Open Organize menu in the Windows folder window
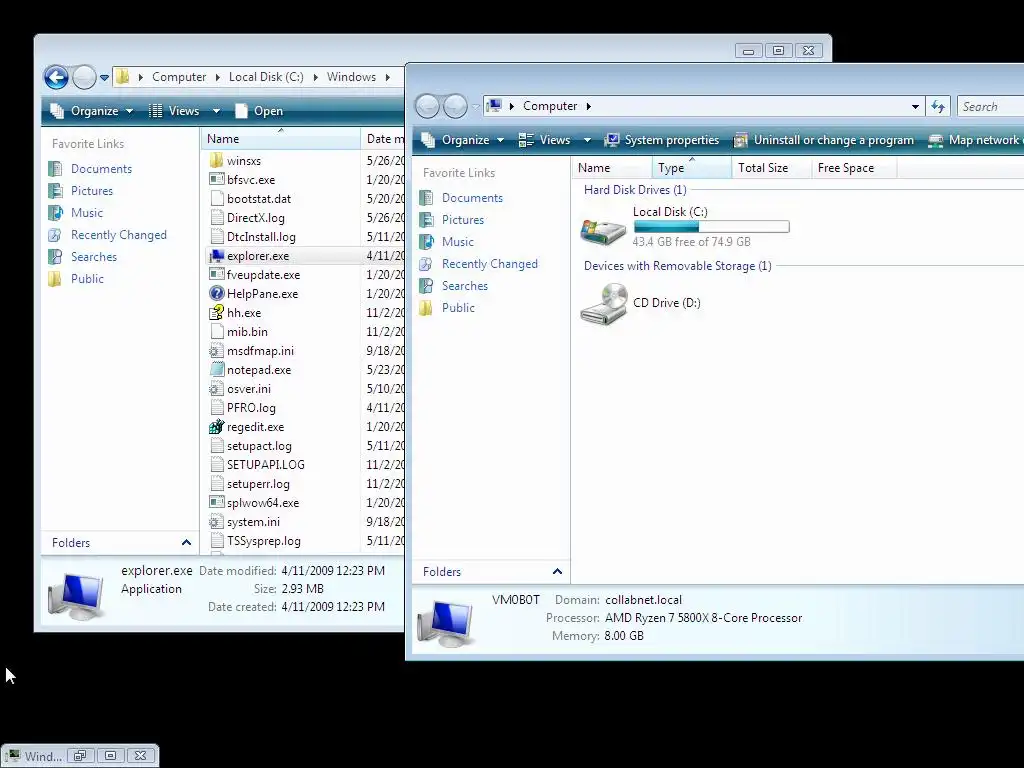 92,111
